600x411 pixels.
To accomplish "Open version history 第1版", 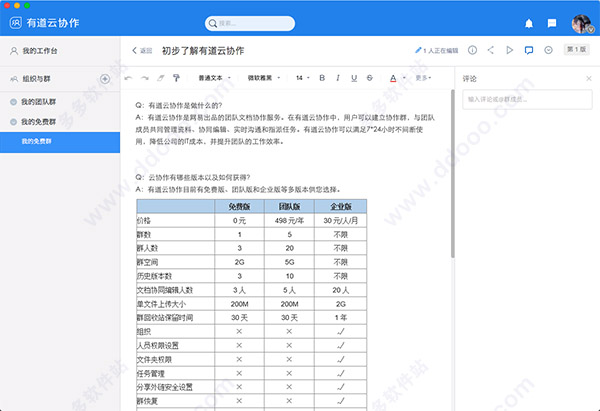I will click(576, 49).
